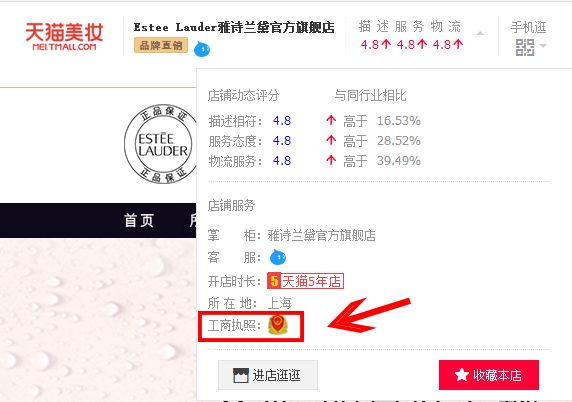Expand the dropdown arrow next to QR code
Screen dimensions: 572x402
[543, 46]
